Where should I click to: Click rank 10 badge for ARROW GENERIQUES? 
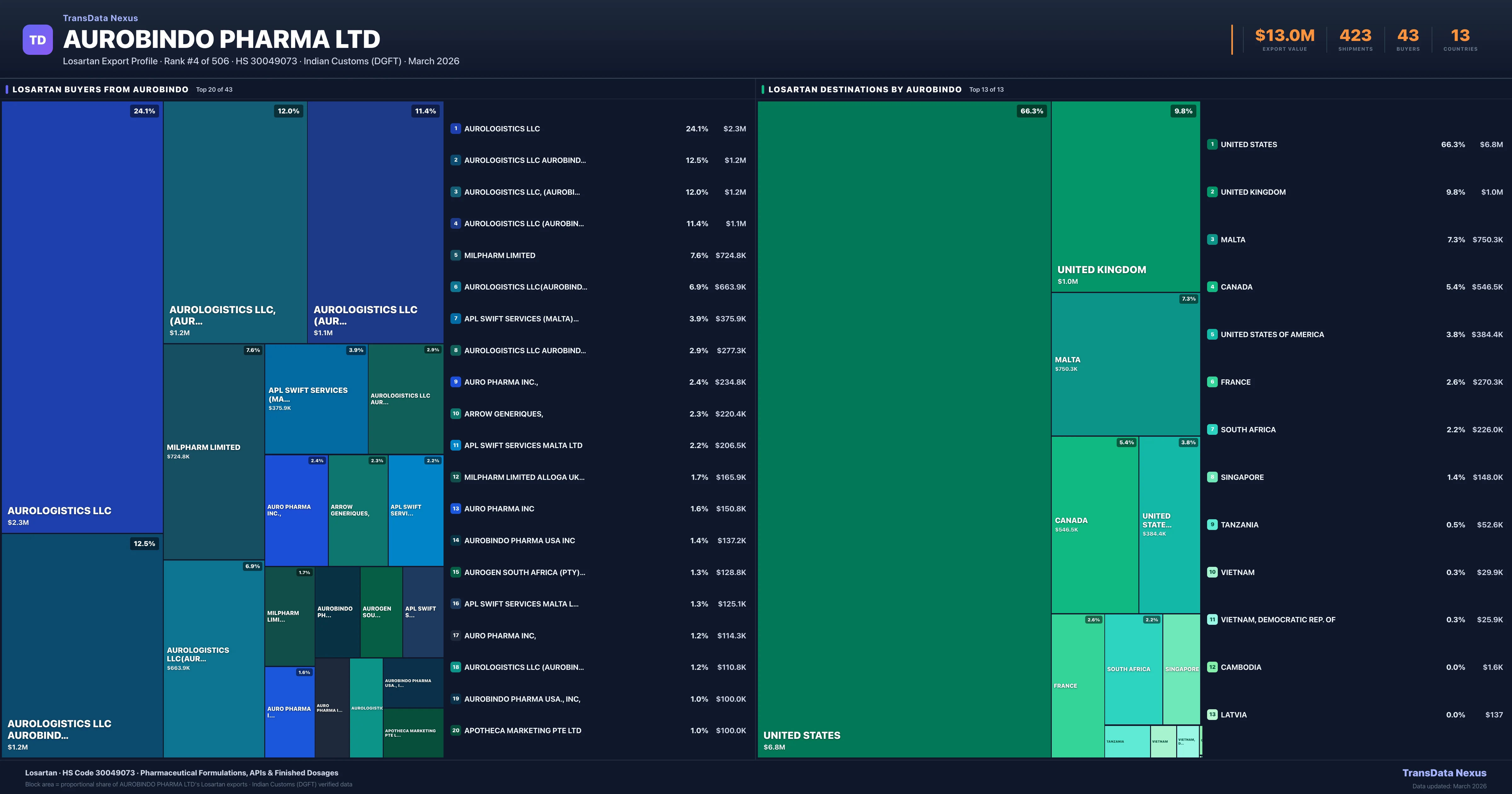(x=455, y=413)
